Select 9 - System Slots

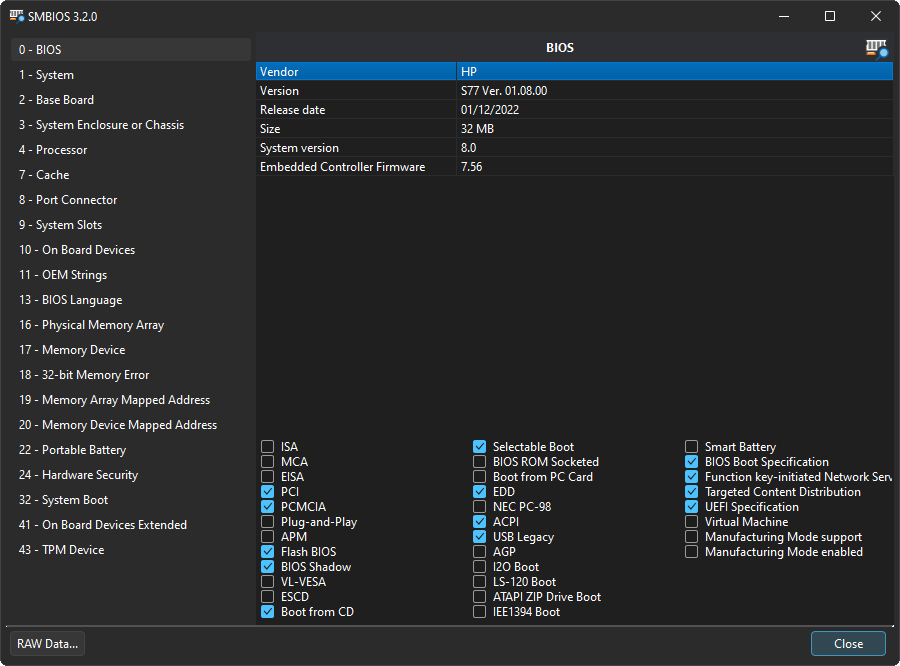[131, 225]
